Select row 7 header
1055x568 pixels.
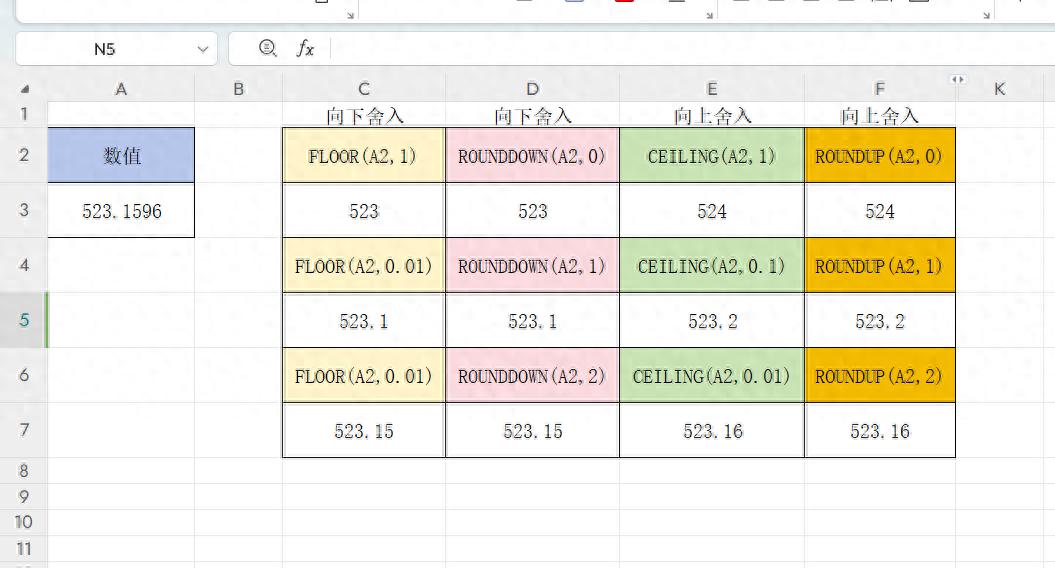tap(24, 430)
